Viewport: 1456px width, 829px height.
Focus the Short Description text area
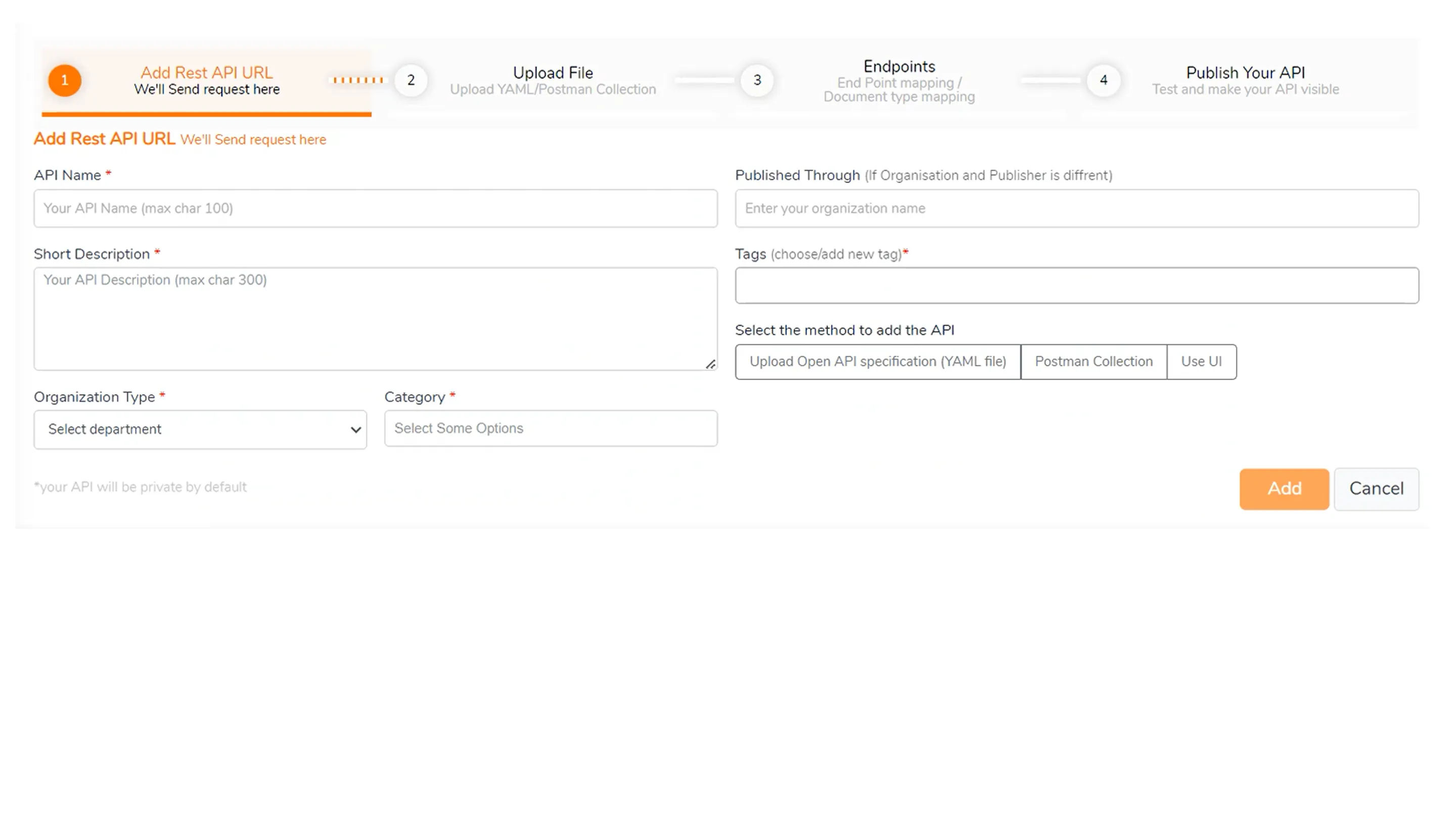[x=375, y=319]
